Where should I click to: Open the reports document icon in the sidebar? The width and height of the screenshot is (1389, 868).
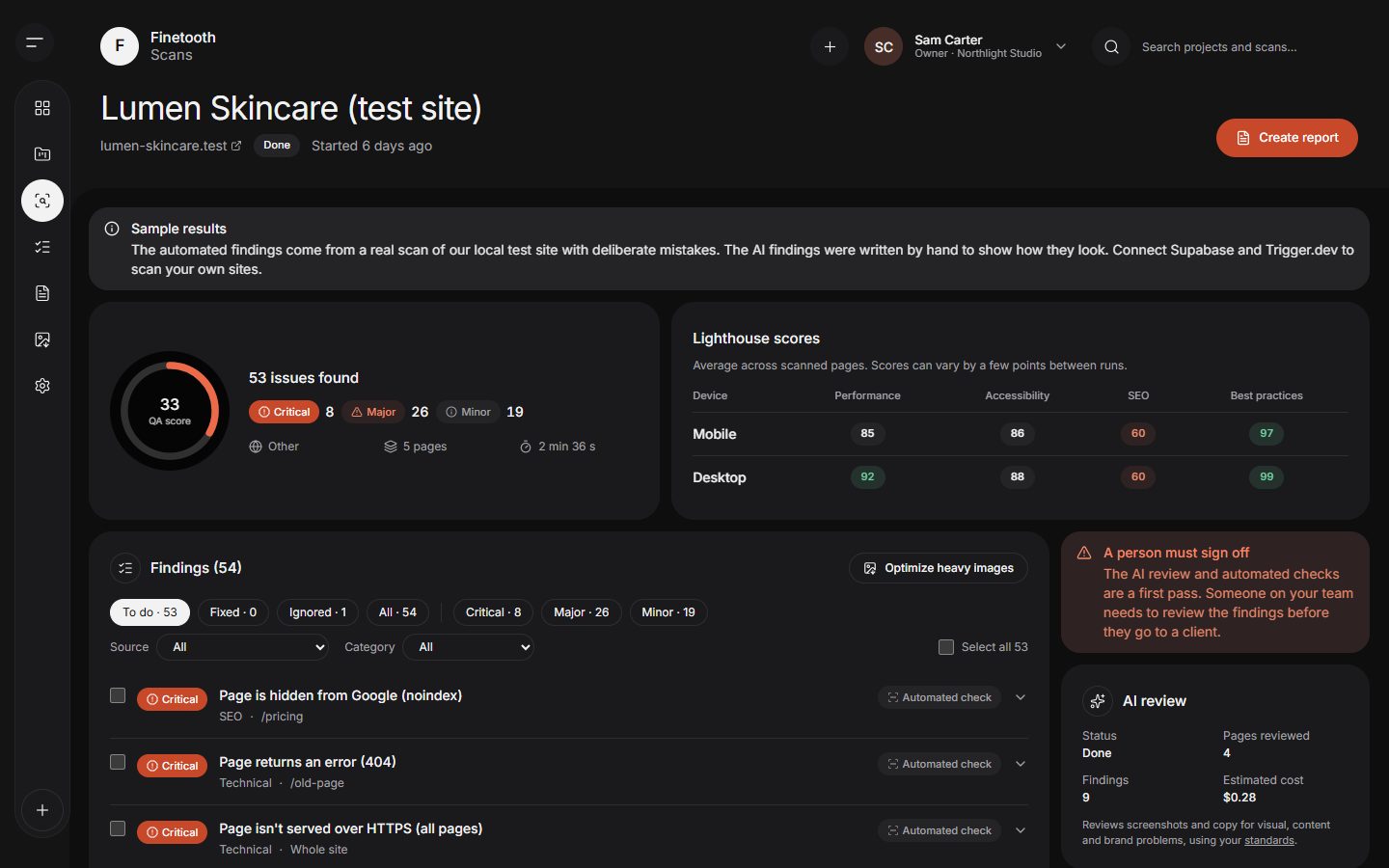pyautogui.click(x=42, y=293)
